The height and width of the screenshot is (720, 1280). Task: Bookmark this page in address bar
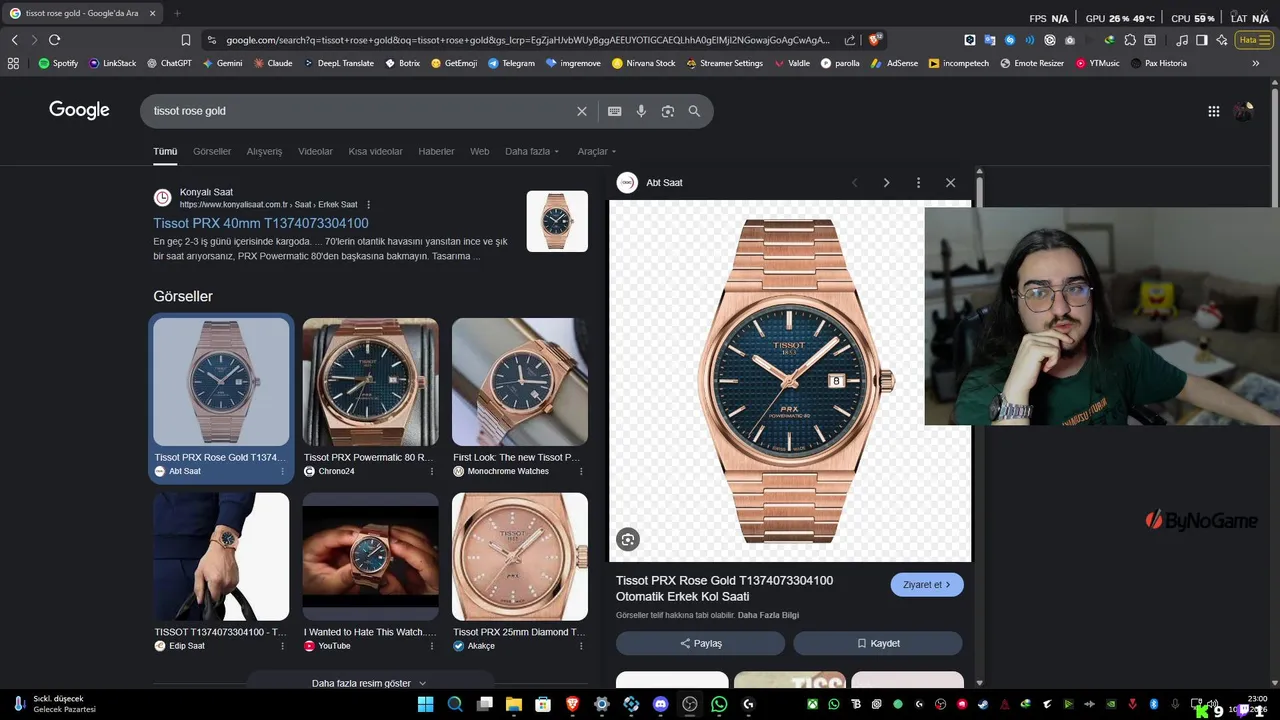[x=186, y=40]
